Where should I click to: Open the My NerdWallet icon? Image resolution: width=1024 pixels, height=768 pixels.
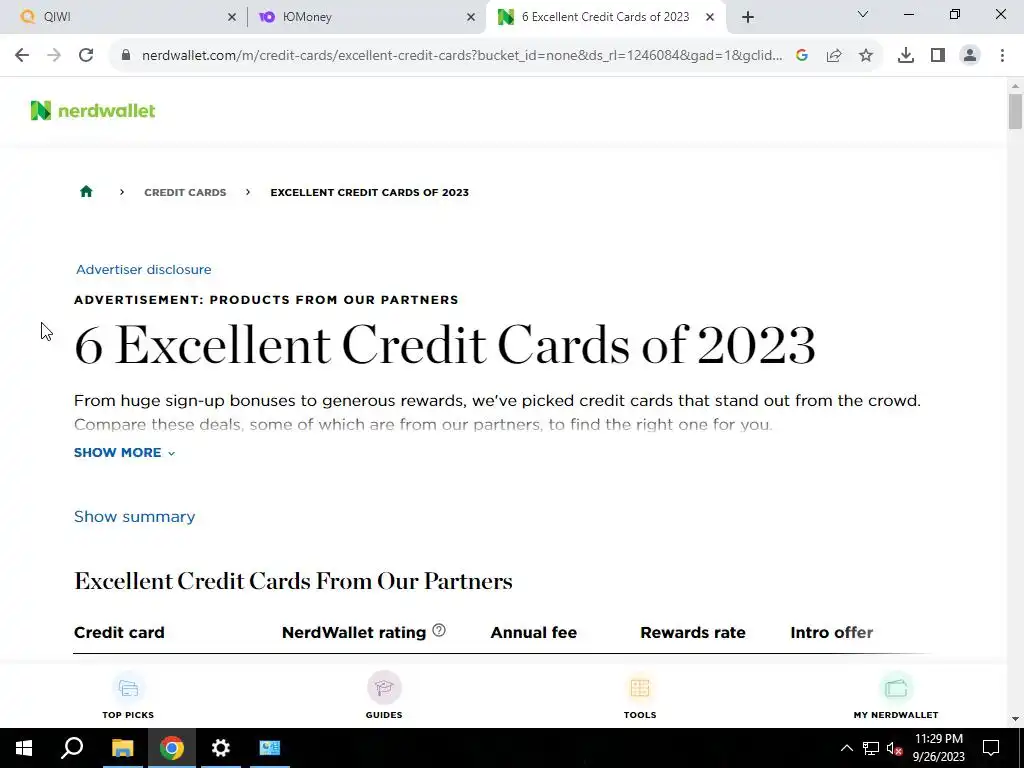click(896, 688)
